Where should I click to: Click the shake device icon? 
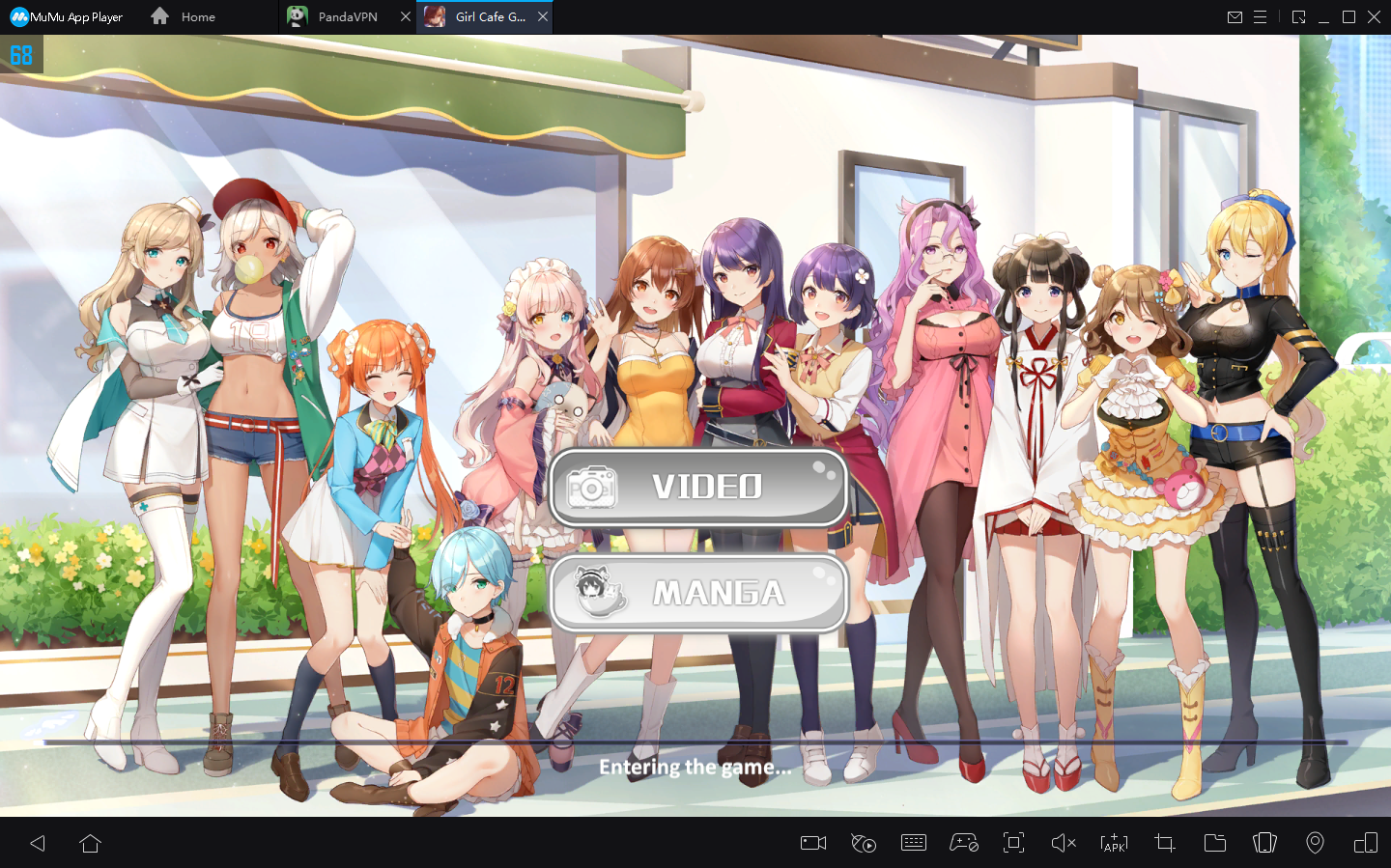point(1265,843)
